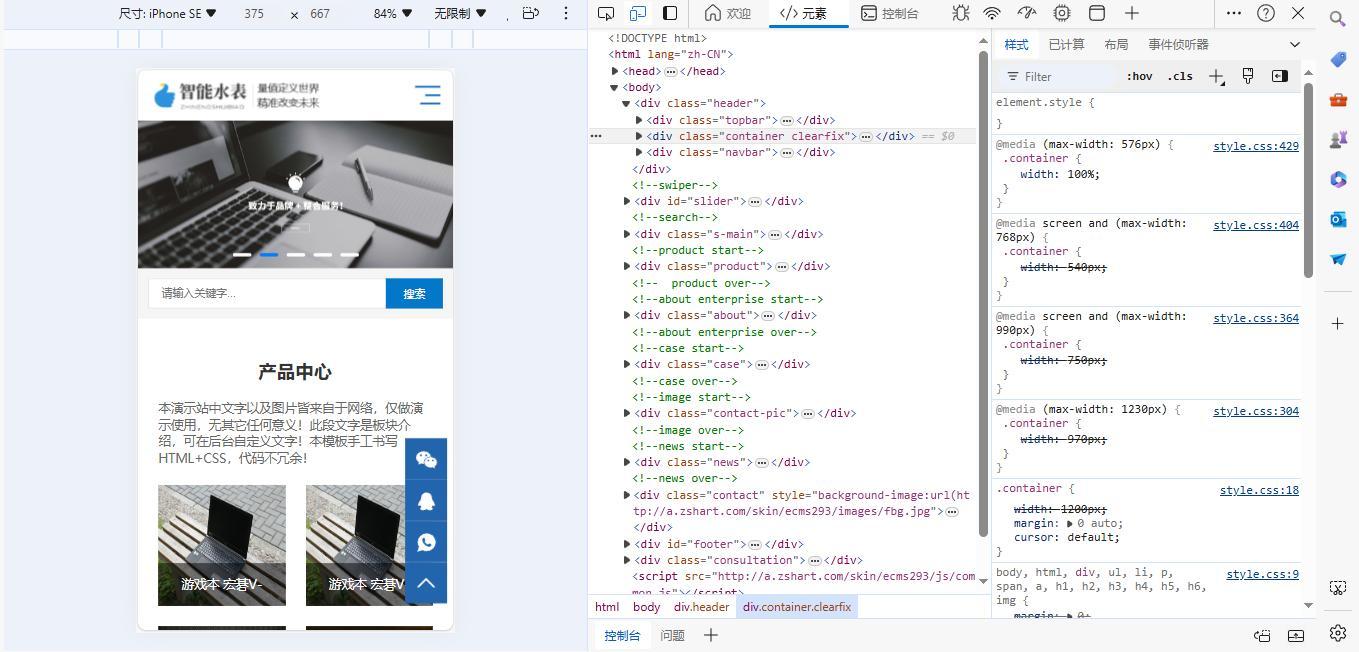The height and width of the screenshot is (652, 1359).
Task: Click html in the breadcrumb bar
Action: click(x=607, y=607)
